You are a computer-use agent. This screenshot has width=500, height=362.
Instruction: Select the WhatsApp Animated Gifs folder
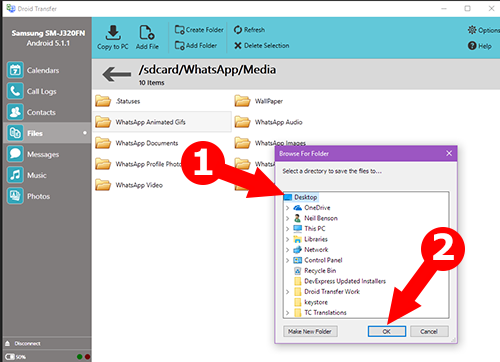pos(162,122)
